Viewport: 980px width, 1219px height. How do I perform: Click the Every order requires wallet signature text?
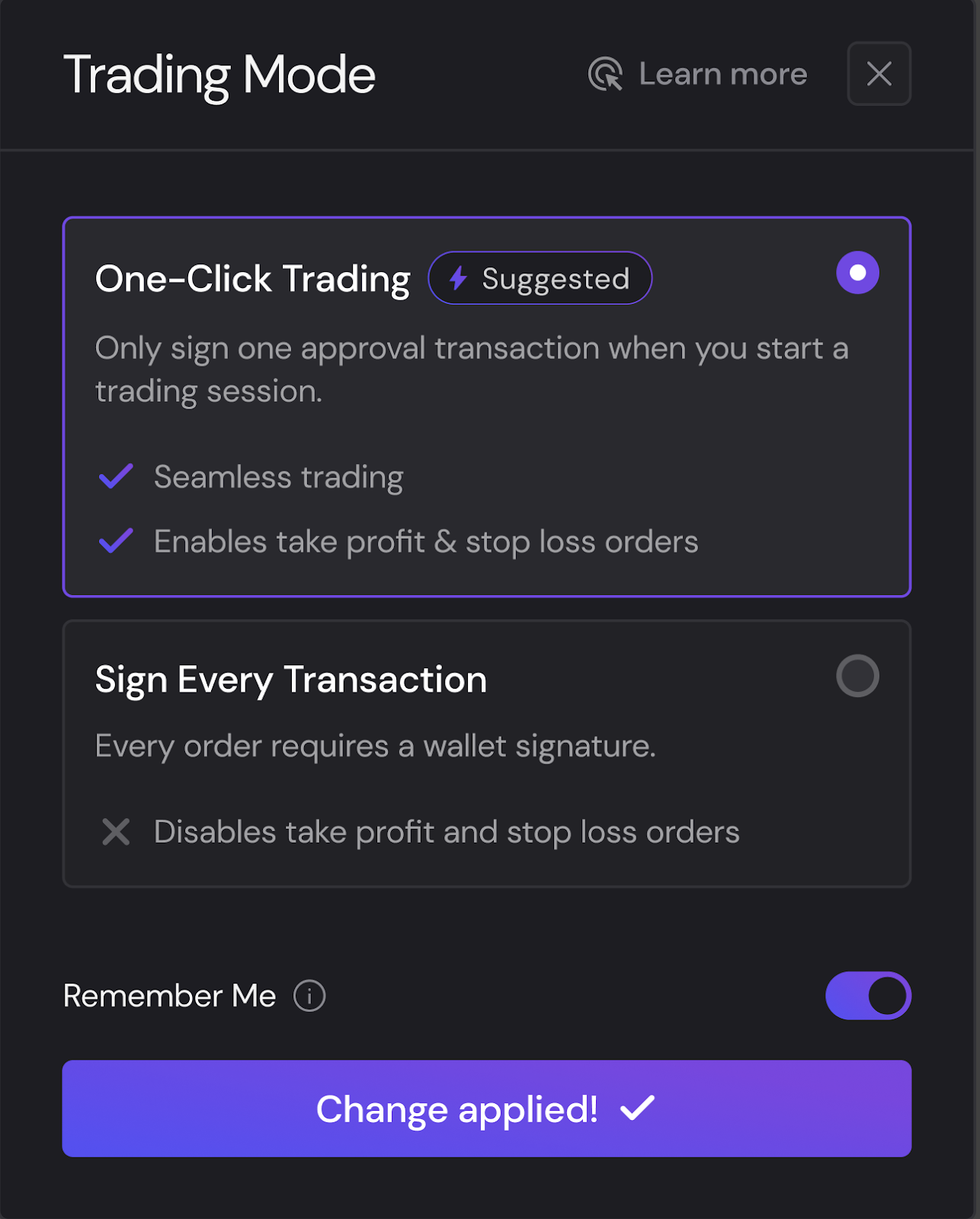pos(375,747)
